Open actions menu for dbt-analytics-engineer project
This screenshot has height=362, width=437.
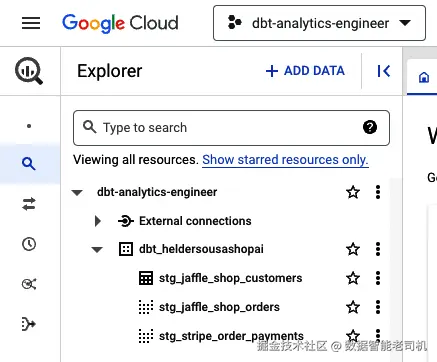click(x=378, y=192)
